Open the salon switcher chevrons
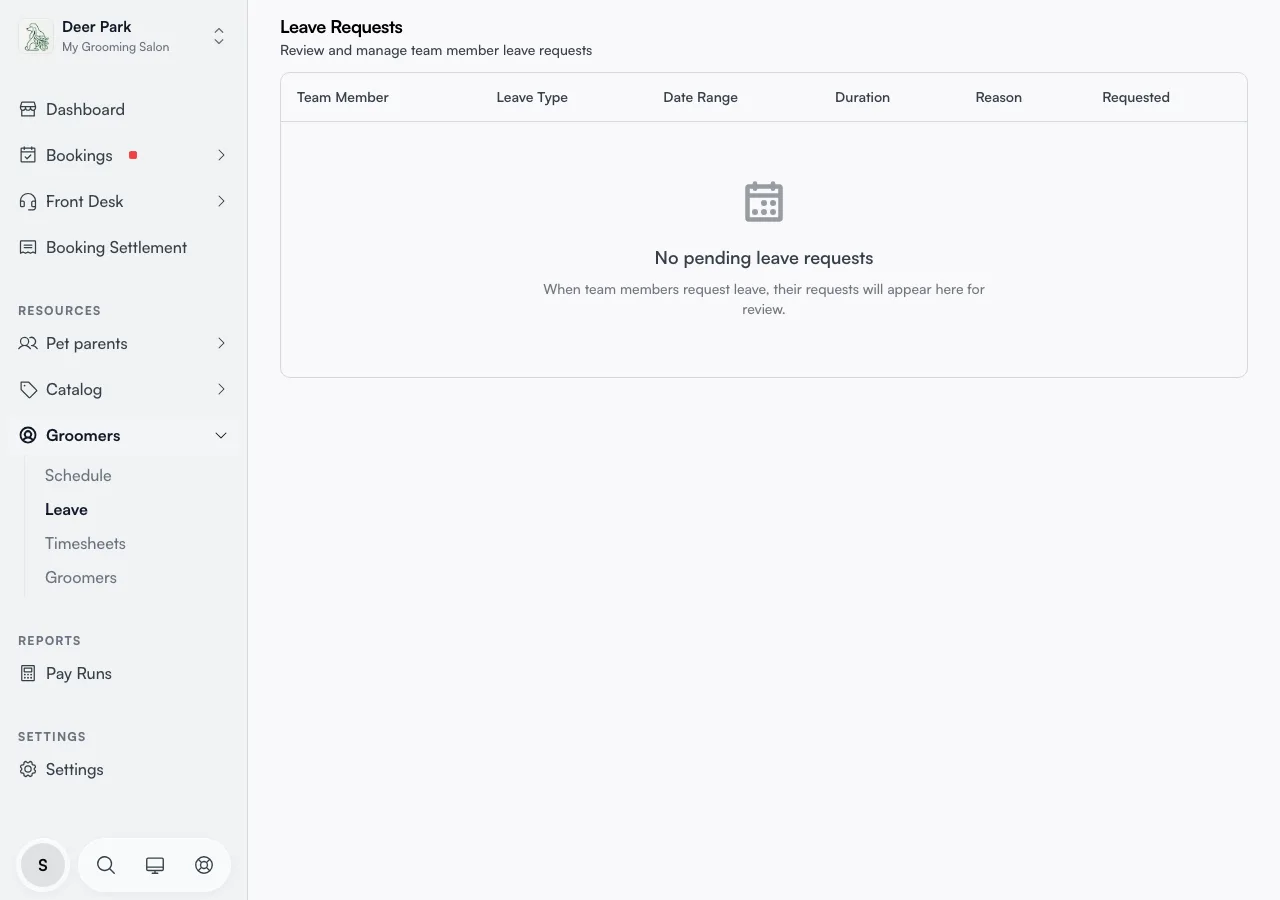 pos(219,37)
